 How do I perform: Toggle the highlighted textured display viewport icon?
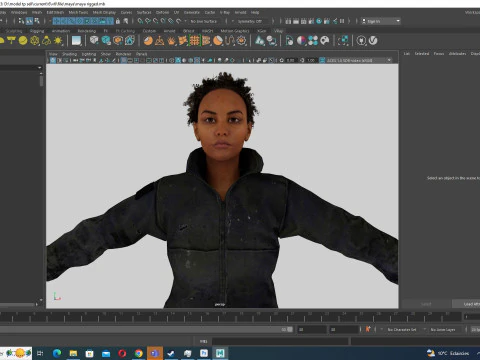coord(197,60)
